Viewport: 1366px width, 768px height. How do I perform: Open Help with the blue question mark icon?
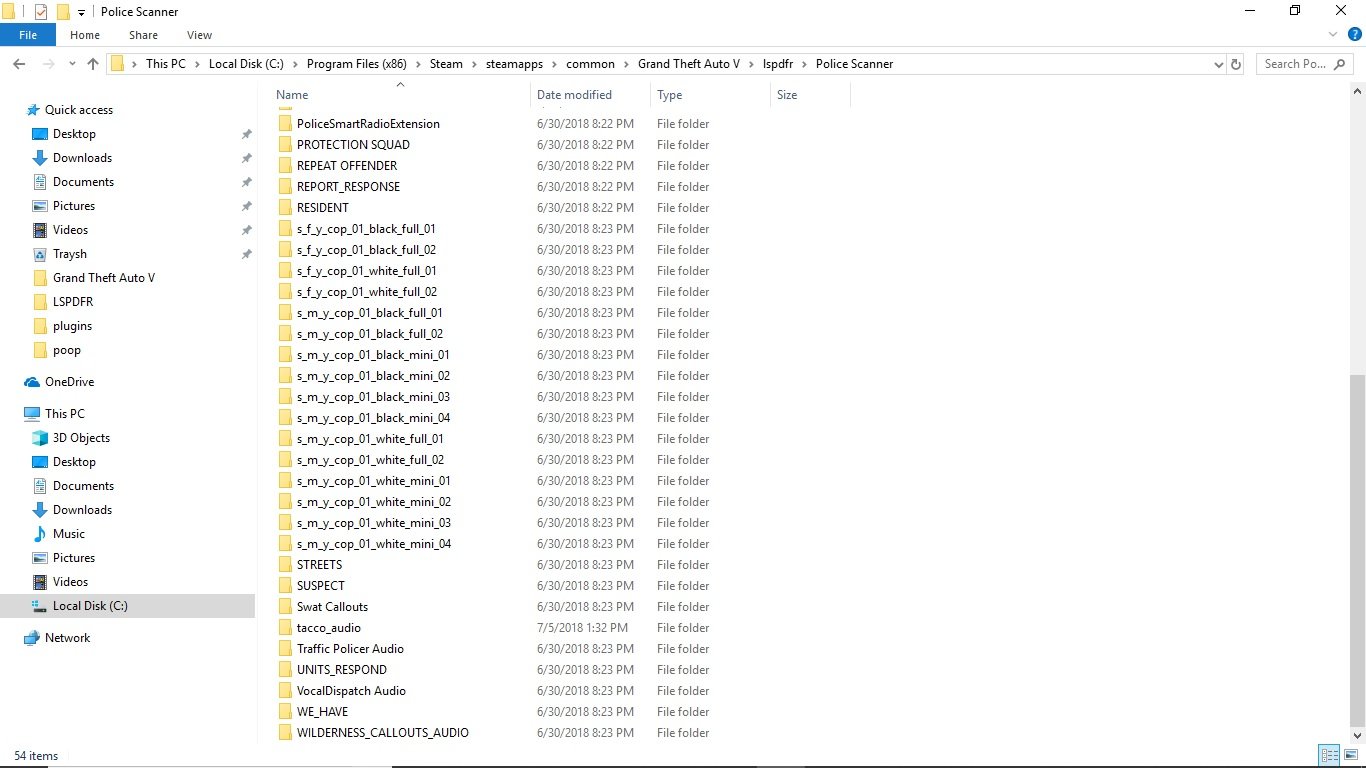tap(1355, 35)
